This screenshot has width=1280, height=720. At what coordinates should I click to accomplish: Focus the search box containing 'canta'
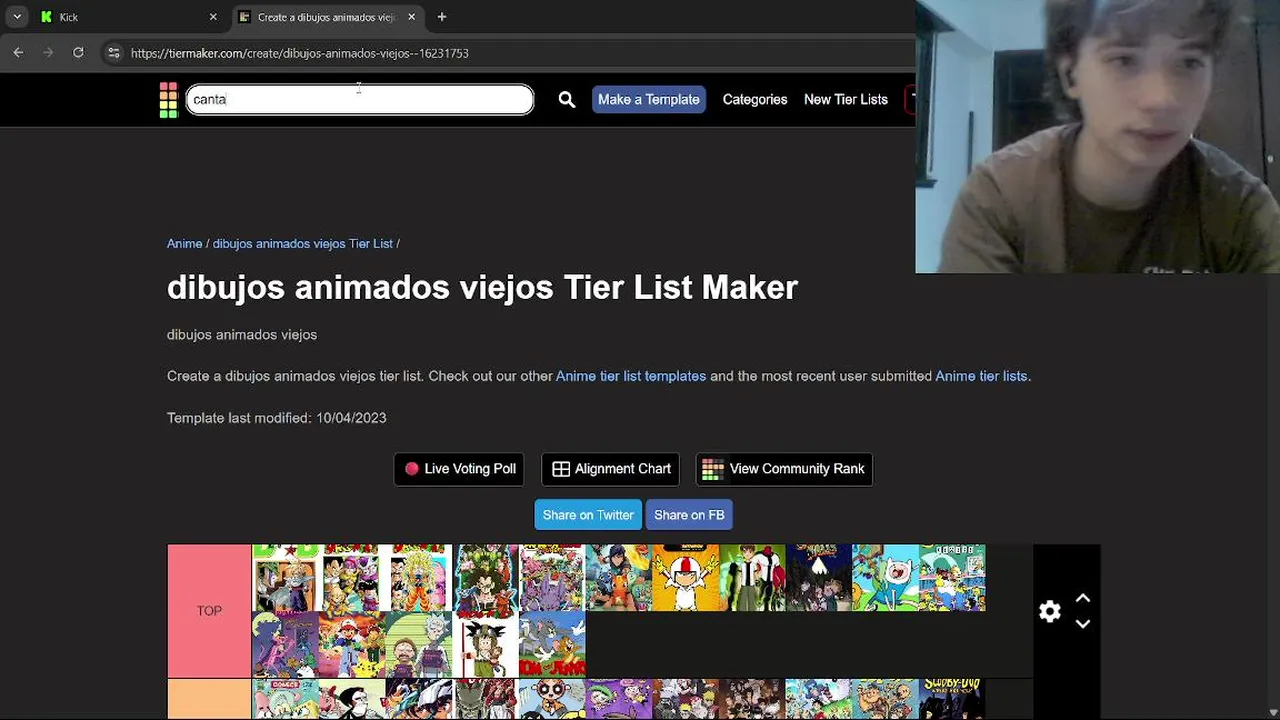click(360, 100)
